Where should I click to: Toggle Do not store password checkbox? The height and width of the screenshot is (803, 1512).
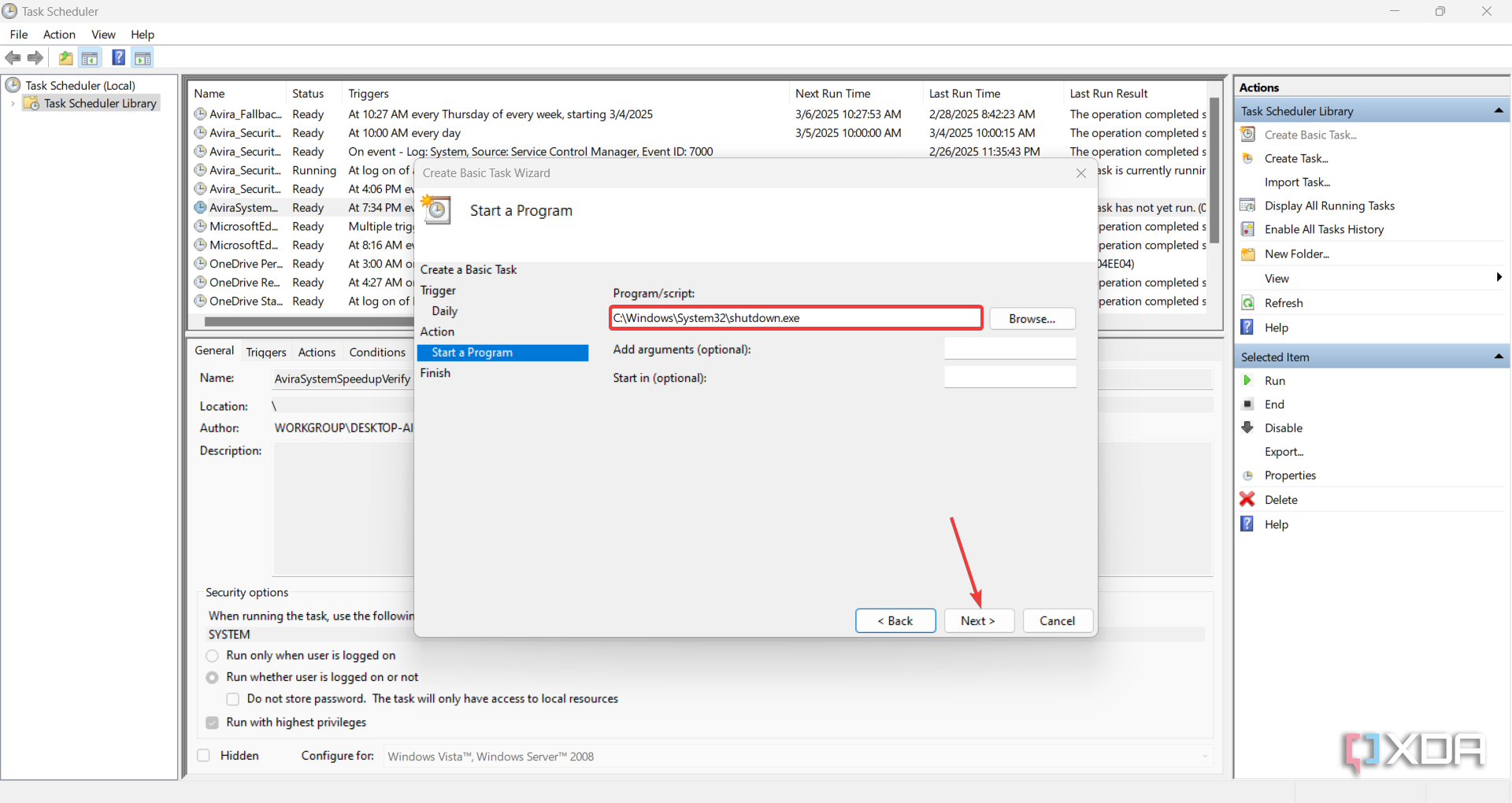coord(233,699)
